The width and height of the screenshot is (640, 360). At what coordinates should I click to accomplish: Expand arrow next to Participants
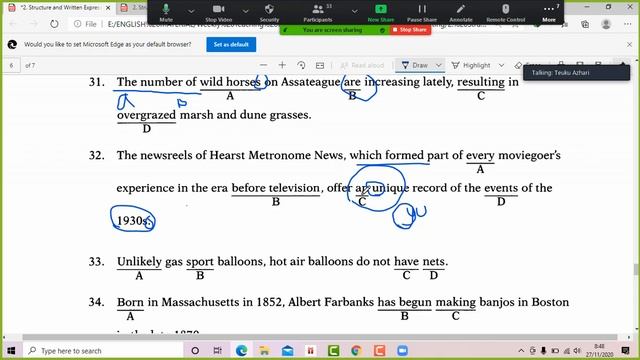click(x=354, y=11)
